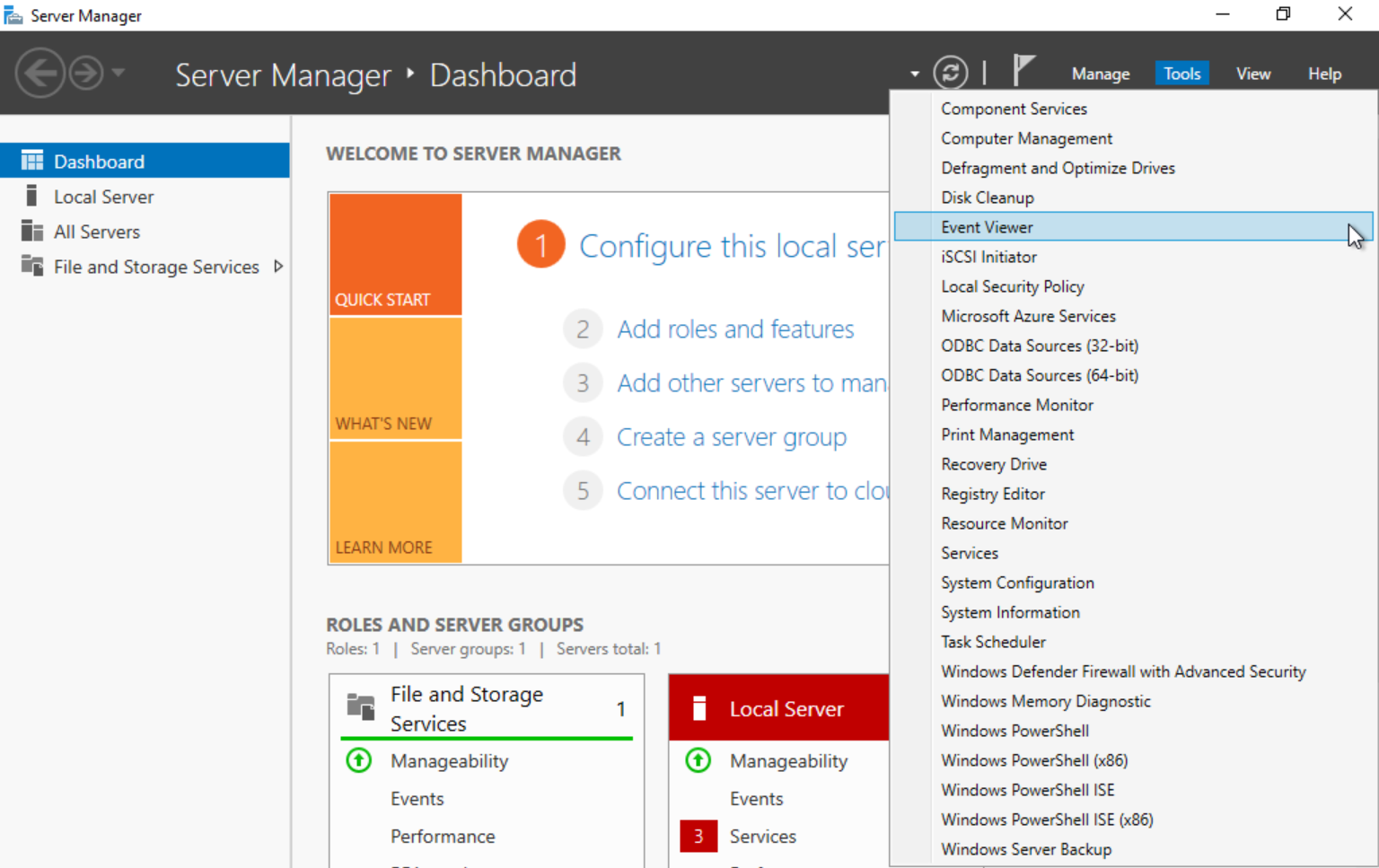Click Add roles and features link
The height and width of the screenshot is (868, 1379).
click(x=735, y=329)
